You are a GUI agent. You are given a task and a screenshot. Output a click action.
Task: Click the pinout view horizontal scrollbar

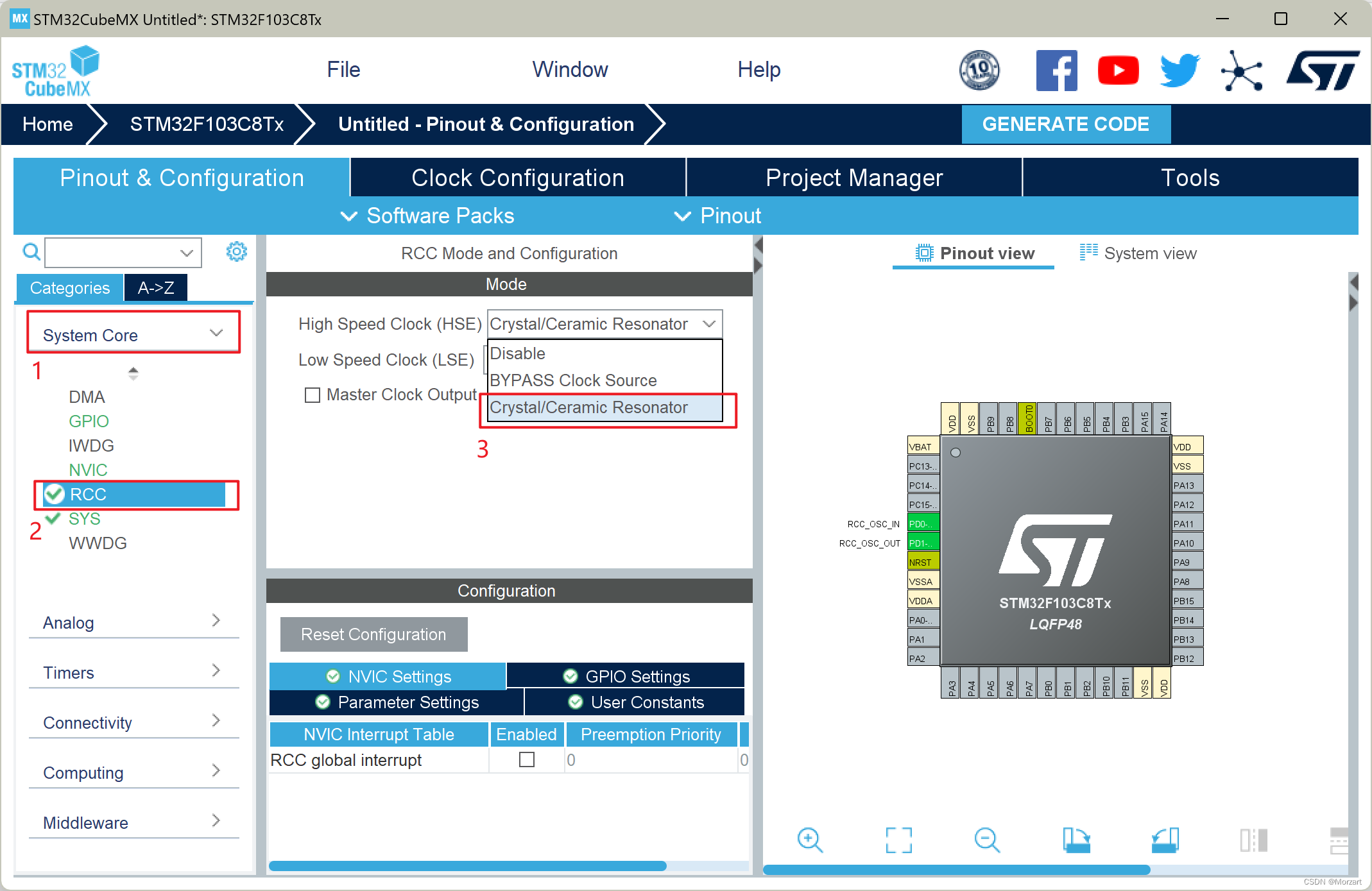[956, 870]
